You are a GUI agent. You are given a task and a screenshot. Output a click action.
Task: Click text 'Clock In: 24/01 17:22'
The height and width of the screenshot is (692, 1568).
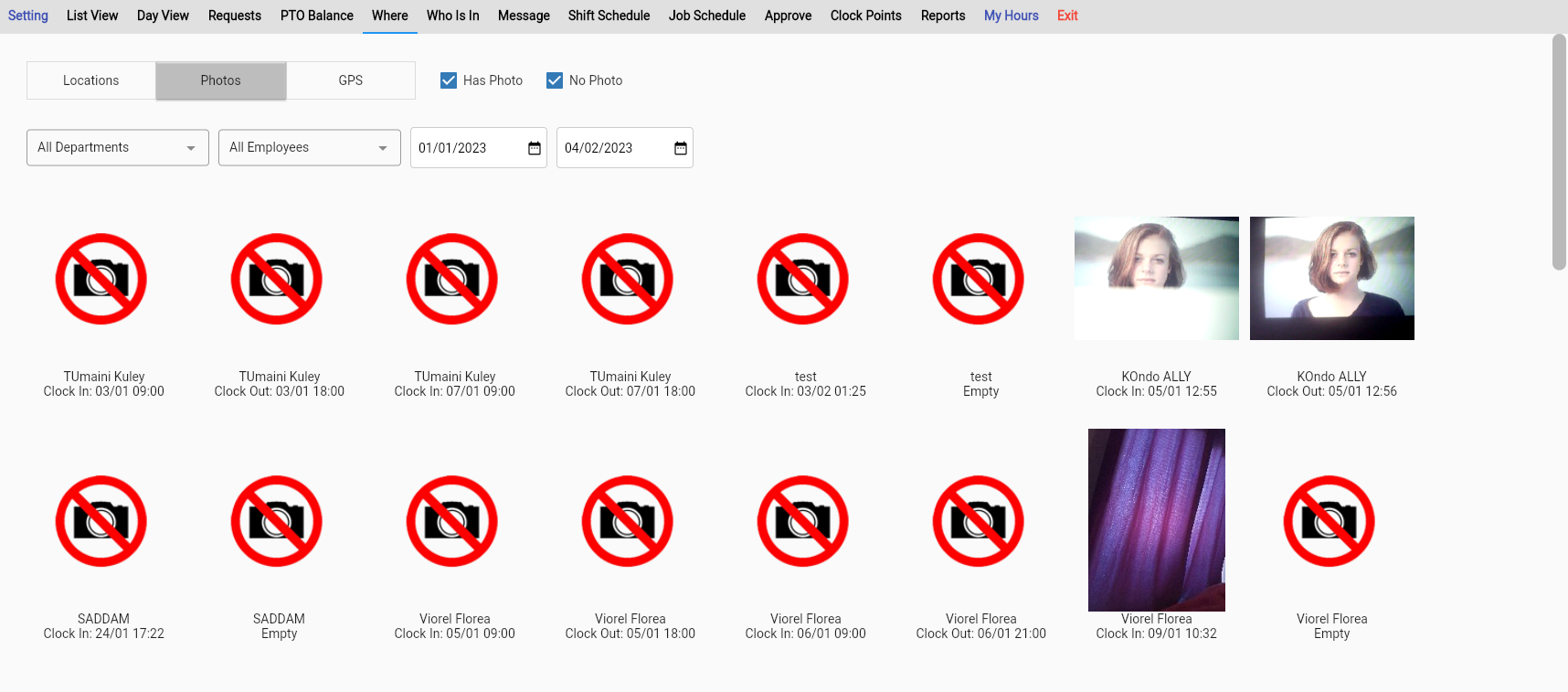pos(104,633)
